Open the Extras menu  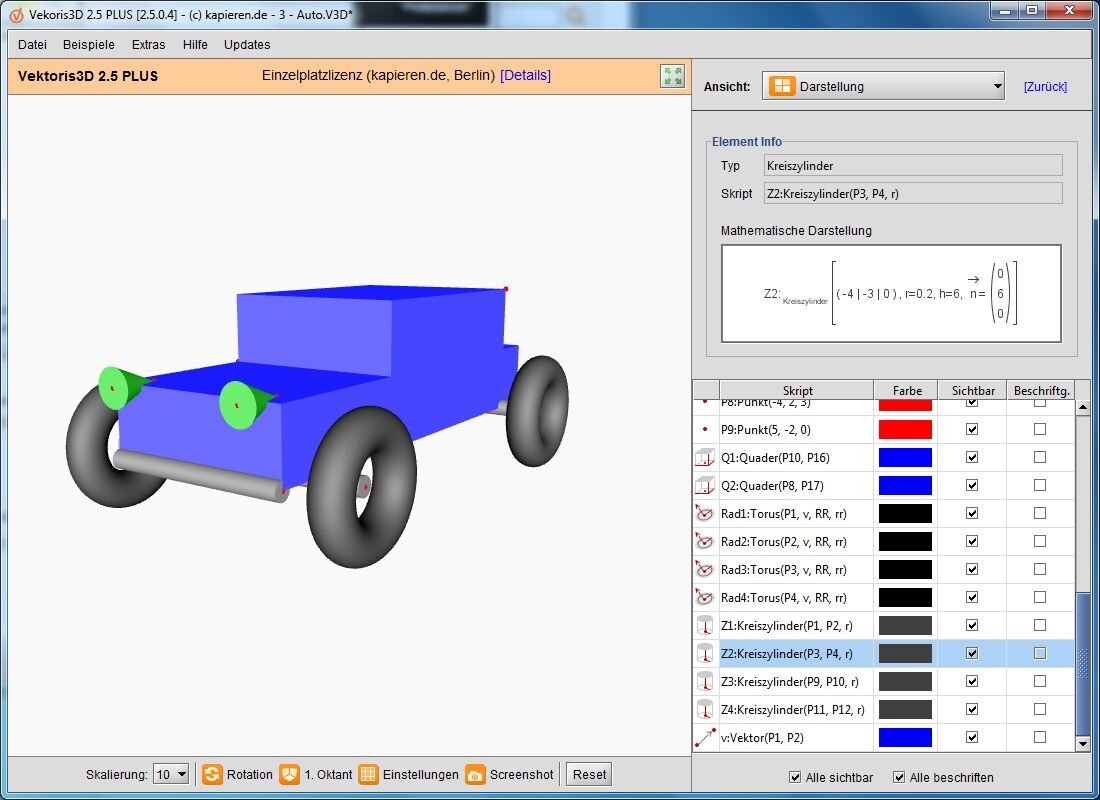pyautogui.click(x=149, y=45)
